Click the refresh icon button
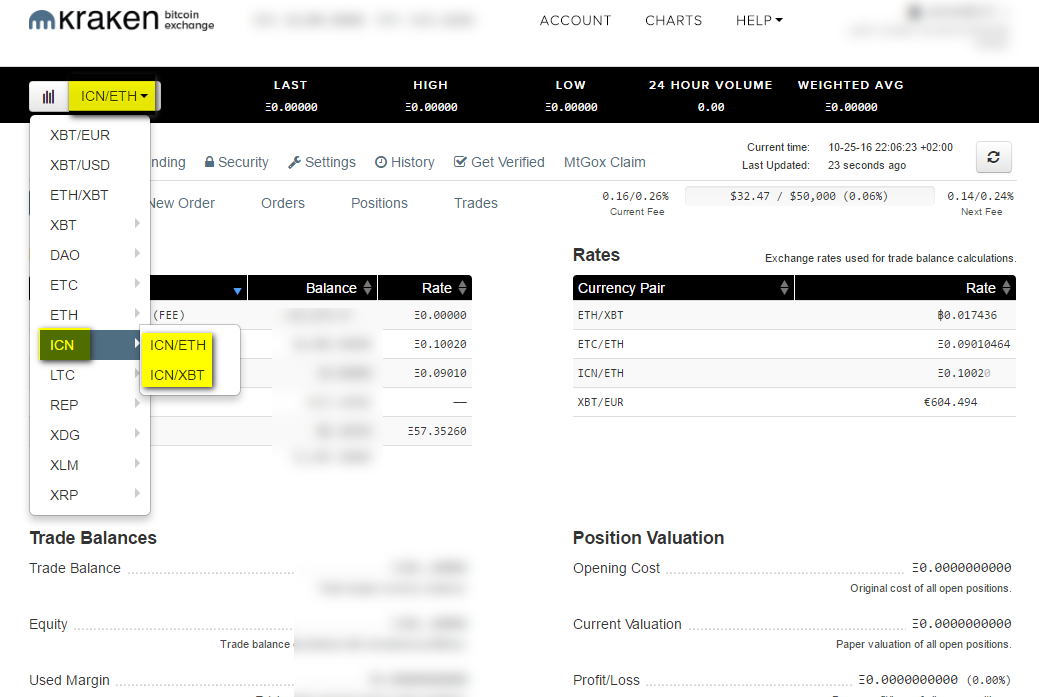The height and width of the screenshot is (697, 1039). pyautogui.click(x=993, y=157)
